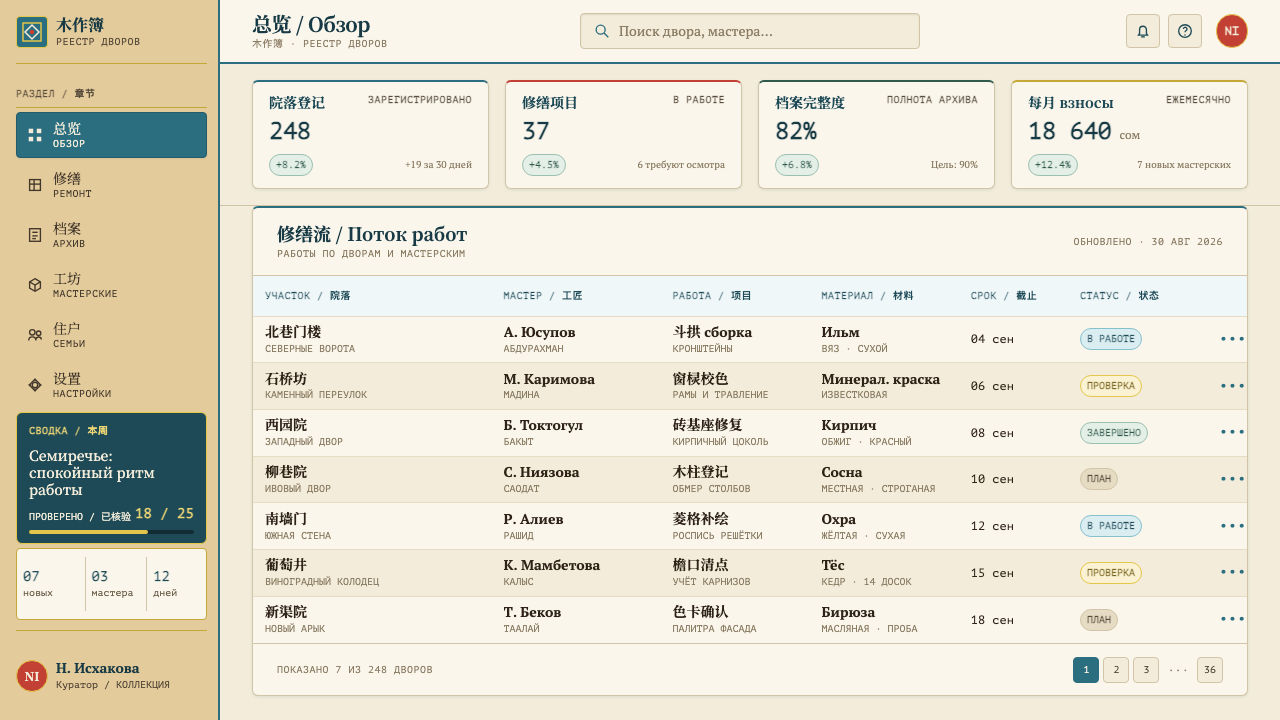
Task: Click the Мастерские cube icon in sidebar
Action: [35, 285]
